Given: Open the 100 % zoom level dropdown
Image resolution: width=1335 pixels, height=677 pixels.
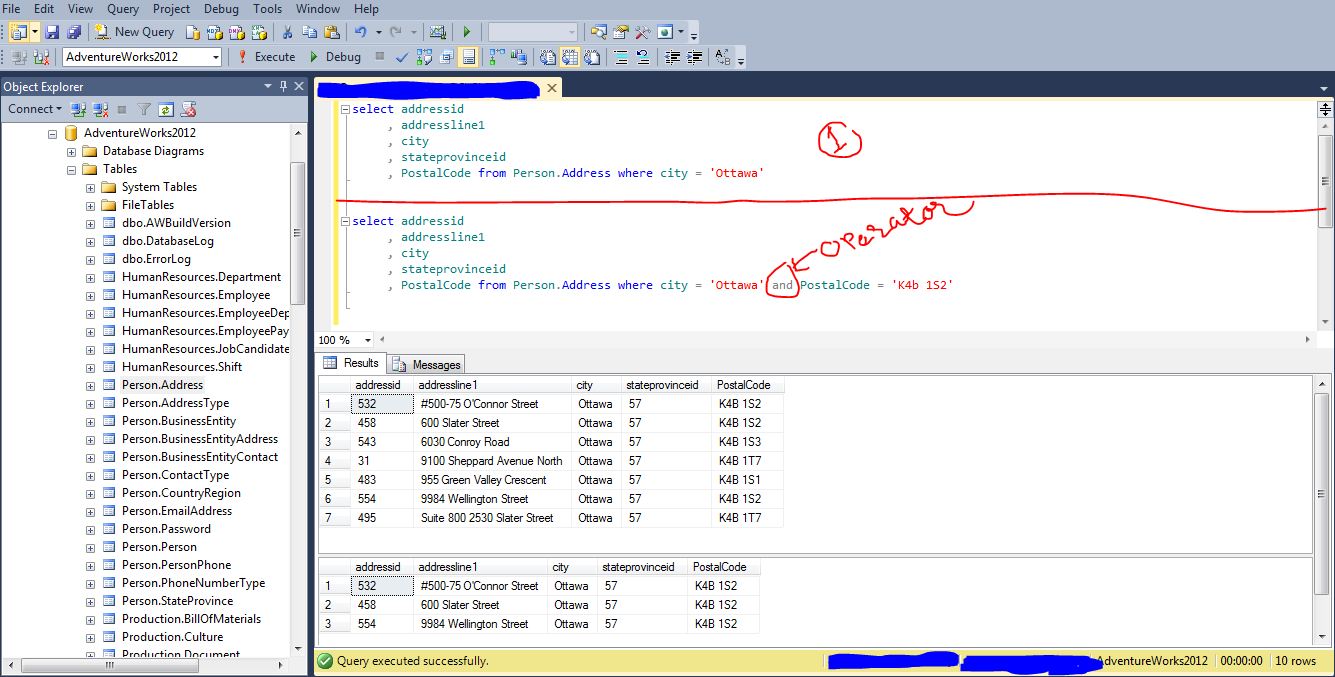Looking at the screenshot, I should [x=368, y=340].
